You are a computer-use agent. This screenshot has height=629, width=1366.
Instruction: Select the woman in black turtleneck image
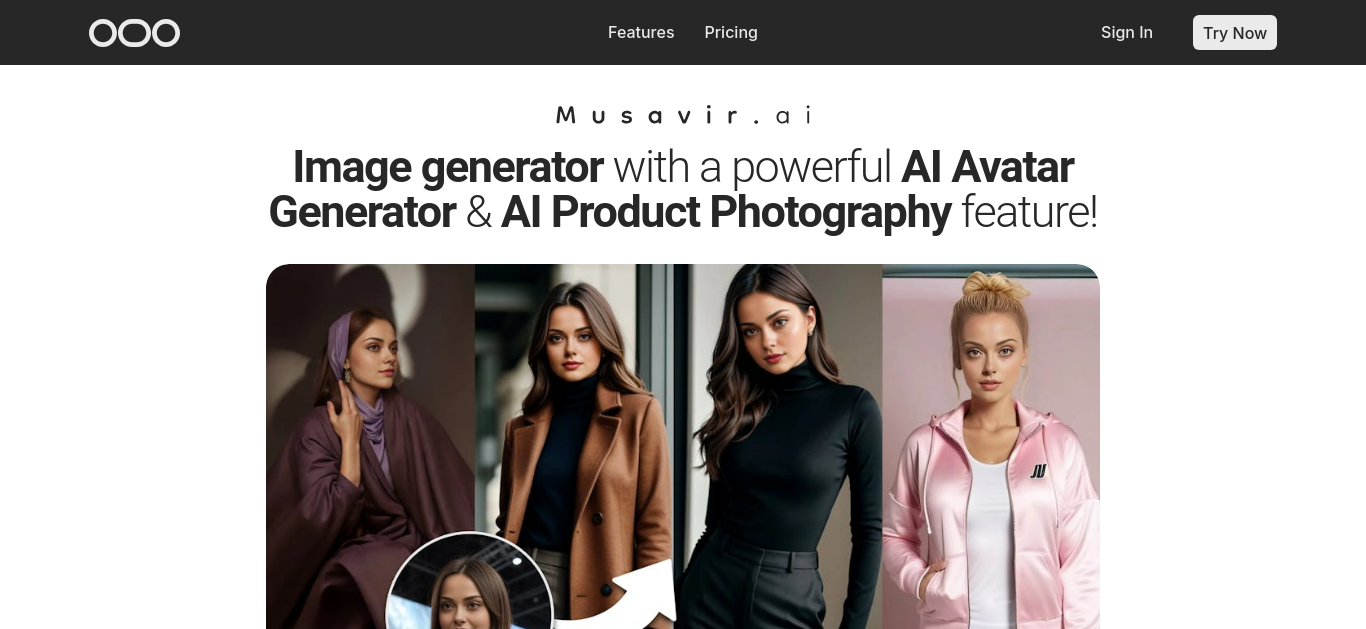click(x=778, y=446)
